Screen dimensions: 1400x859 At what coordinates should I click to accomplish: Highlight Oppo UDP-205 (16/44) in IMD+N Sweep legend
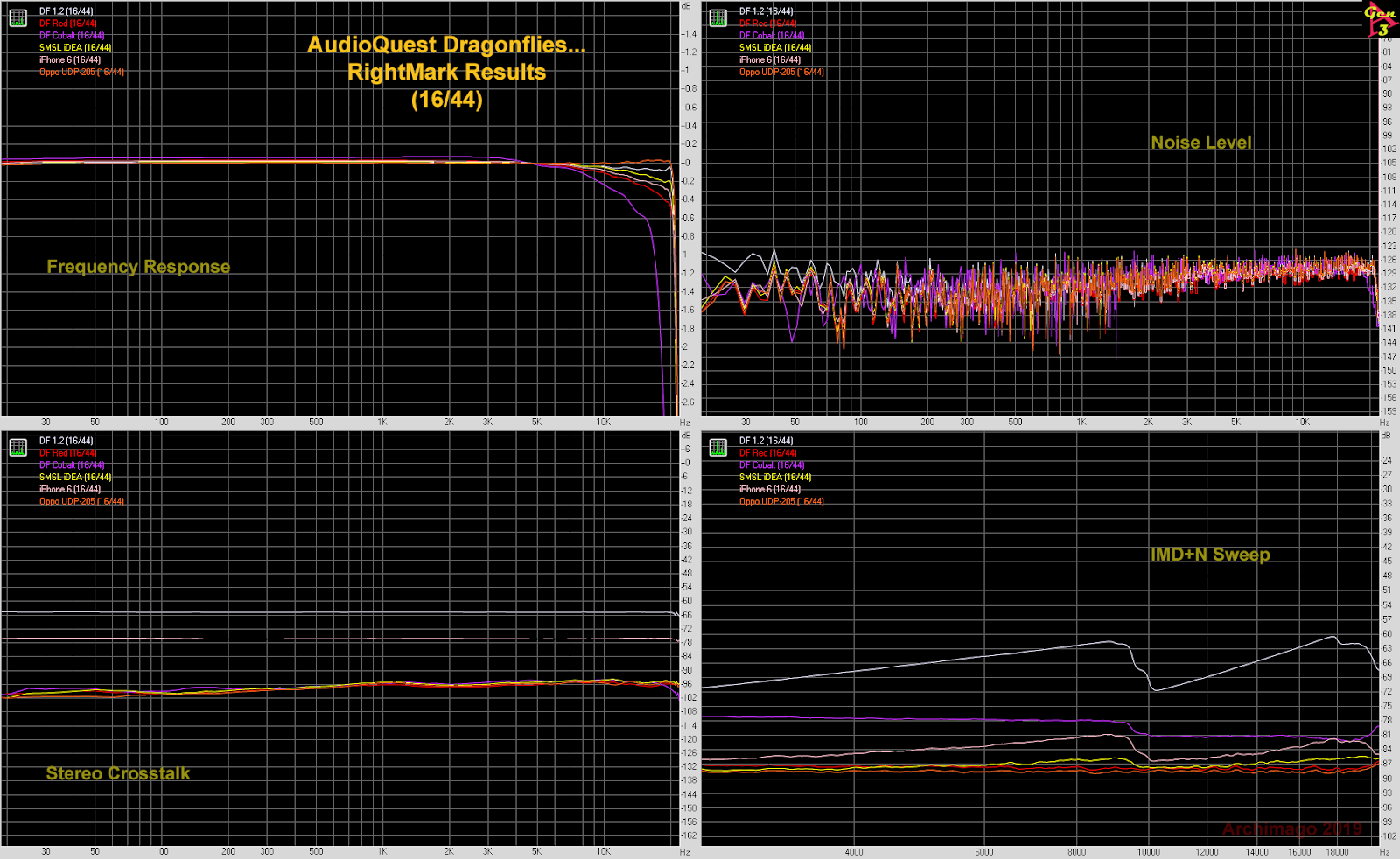(781, 502)
